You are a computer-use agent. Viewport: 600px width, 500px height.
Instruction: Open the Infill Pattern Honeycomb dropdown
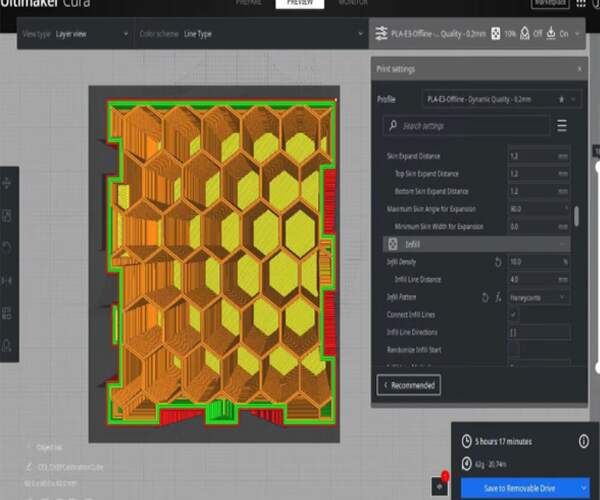[538, 297]
